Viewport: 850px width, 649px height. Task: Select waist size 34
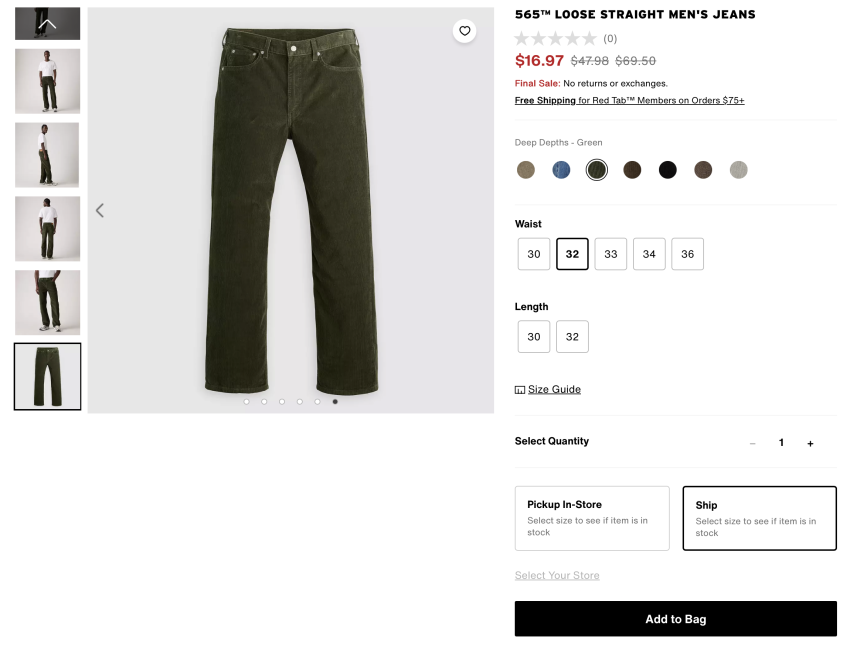pos(649,254)
